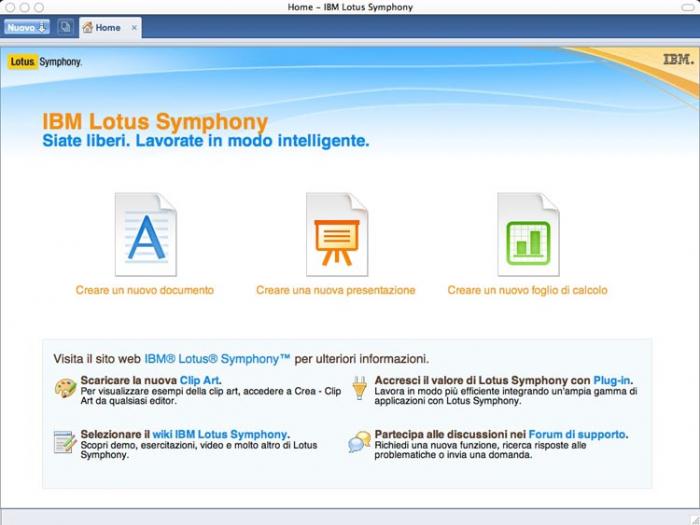700x525 pixels.
Task: Click the macOS minimize window button
Action: (x=25, y=7)
